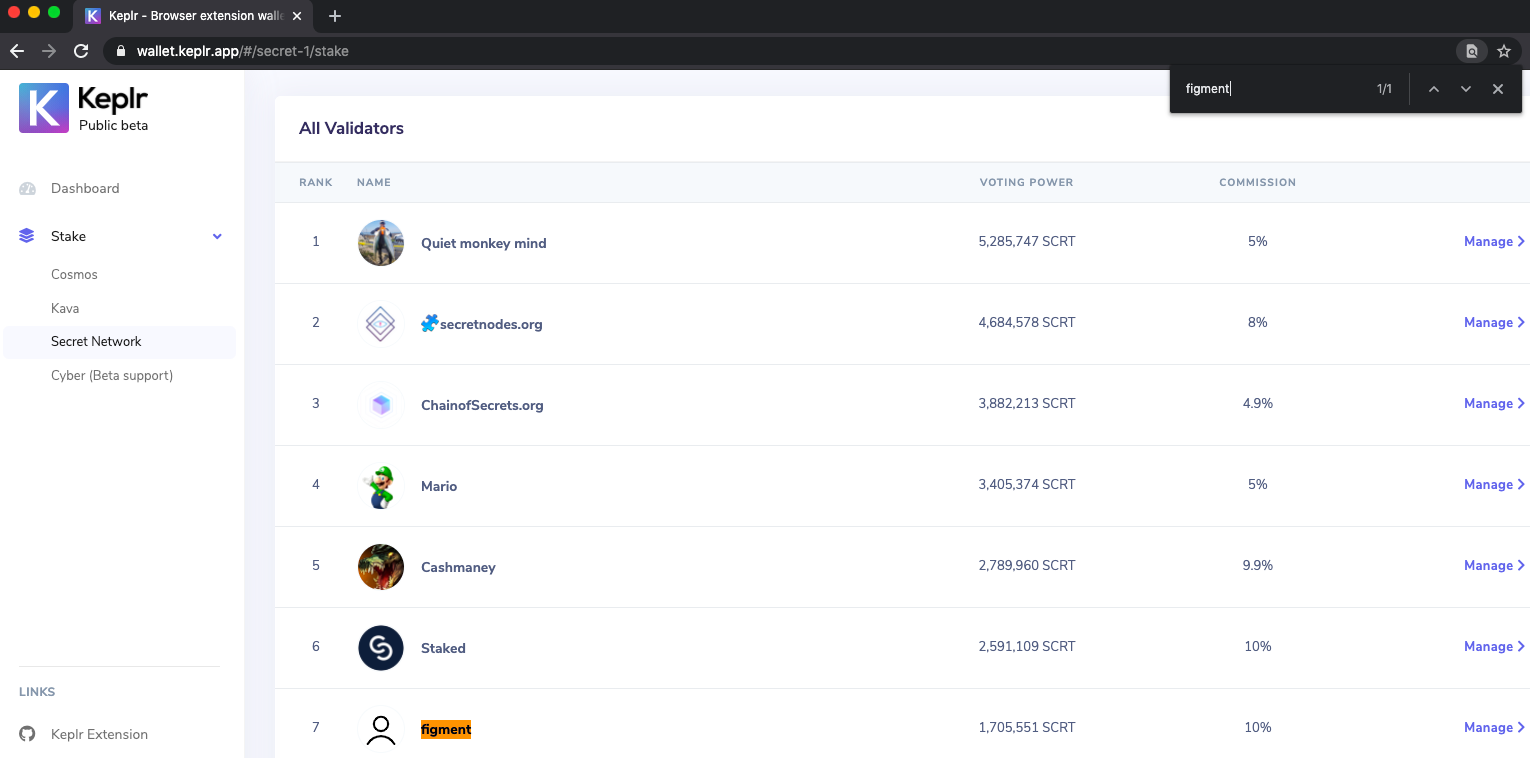
Task: Click 9.9% commission value
Action: click(x=1257, y=565)
